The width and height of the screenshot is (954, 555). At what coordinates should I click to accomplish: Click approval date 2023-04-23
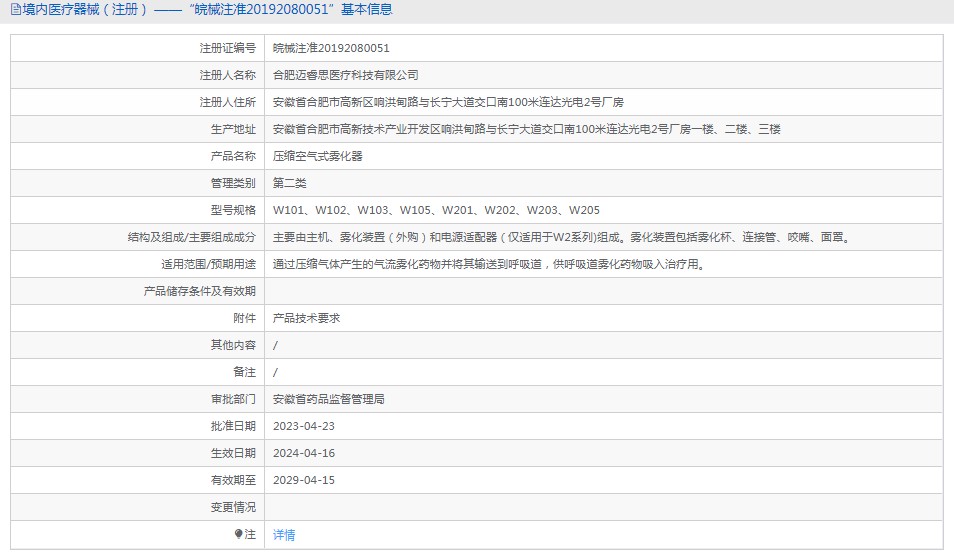[x=304, y=426]
